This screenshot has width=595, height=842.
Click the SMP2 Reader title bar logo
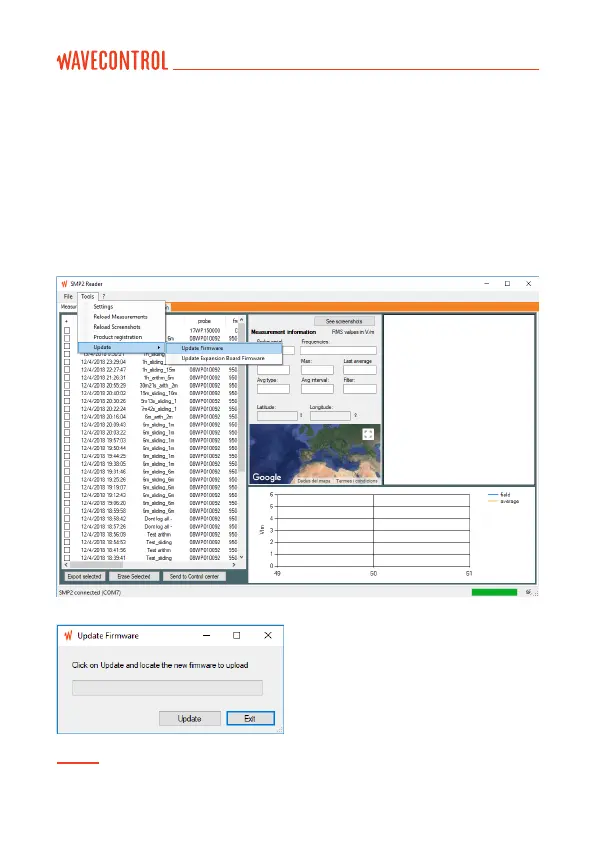[x=64, y=284]
